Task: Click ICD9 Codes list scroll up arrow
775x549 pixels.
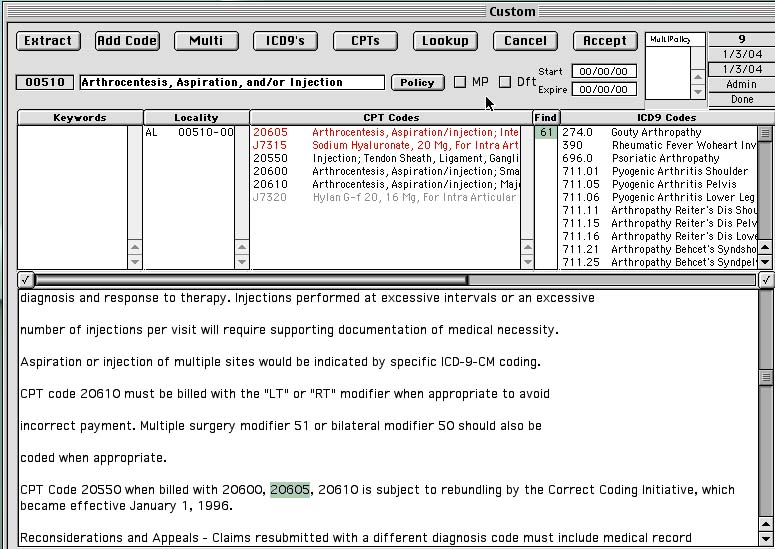Action: (765, 247)
